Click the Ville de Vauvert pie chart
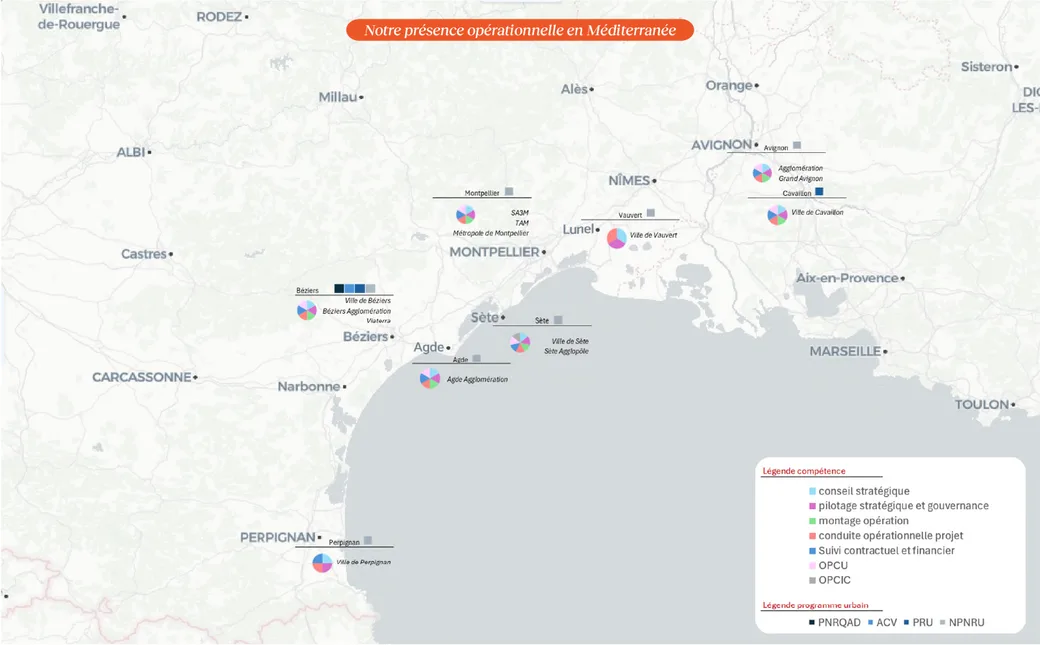This screenshot has height=645, width=1040. click(x=617, y=238)
